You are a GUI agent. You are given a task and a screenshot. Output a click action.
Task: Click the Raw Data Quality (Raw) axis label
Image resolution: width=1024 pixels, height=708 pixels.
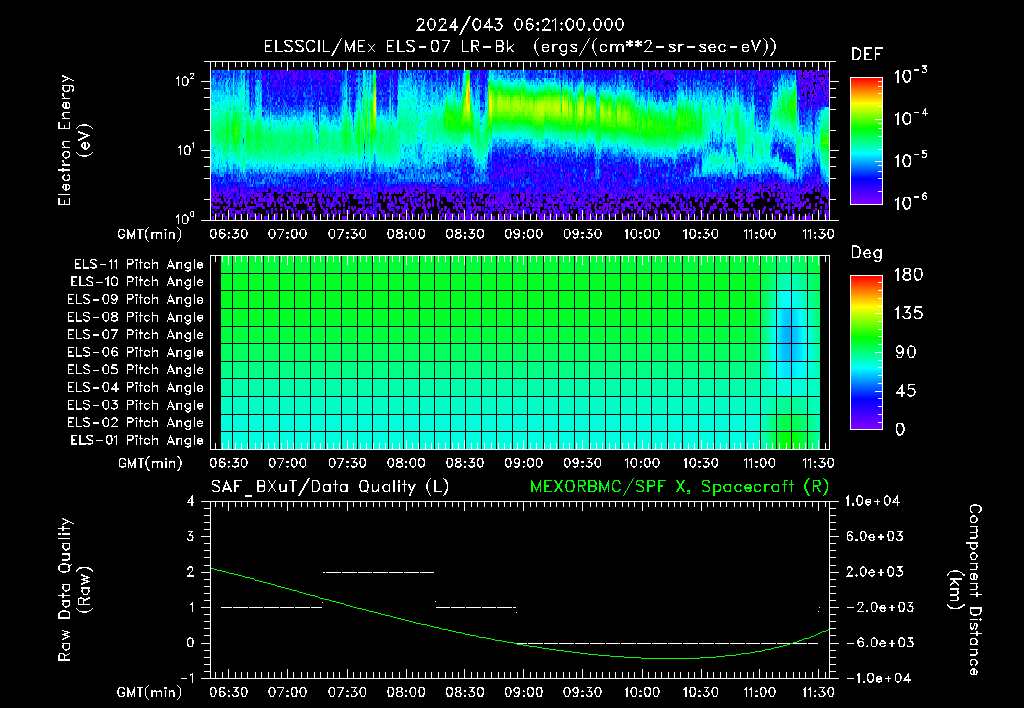74,590
